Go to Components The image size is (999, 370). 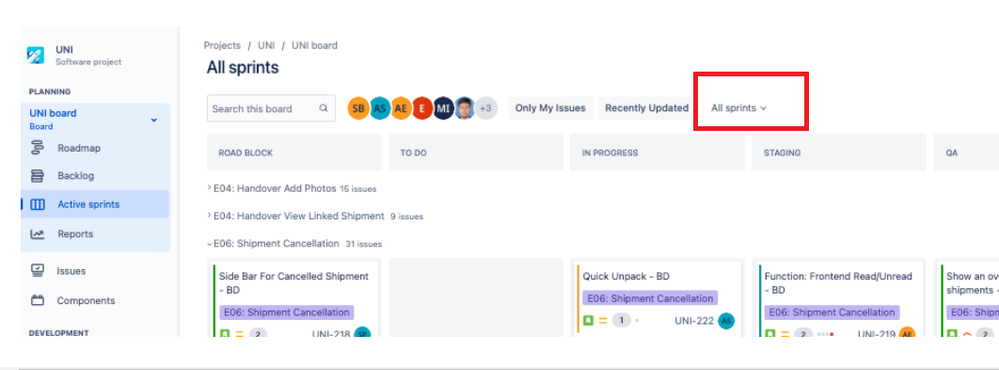(x=86, y=301)
